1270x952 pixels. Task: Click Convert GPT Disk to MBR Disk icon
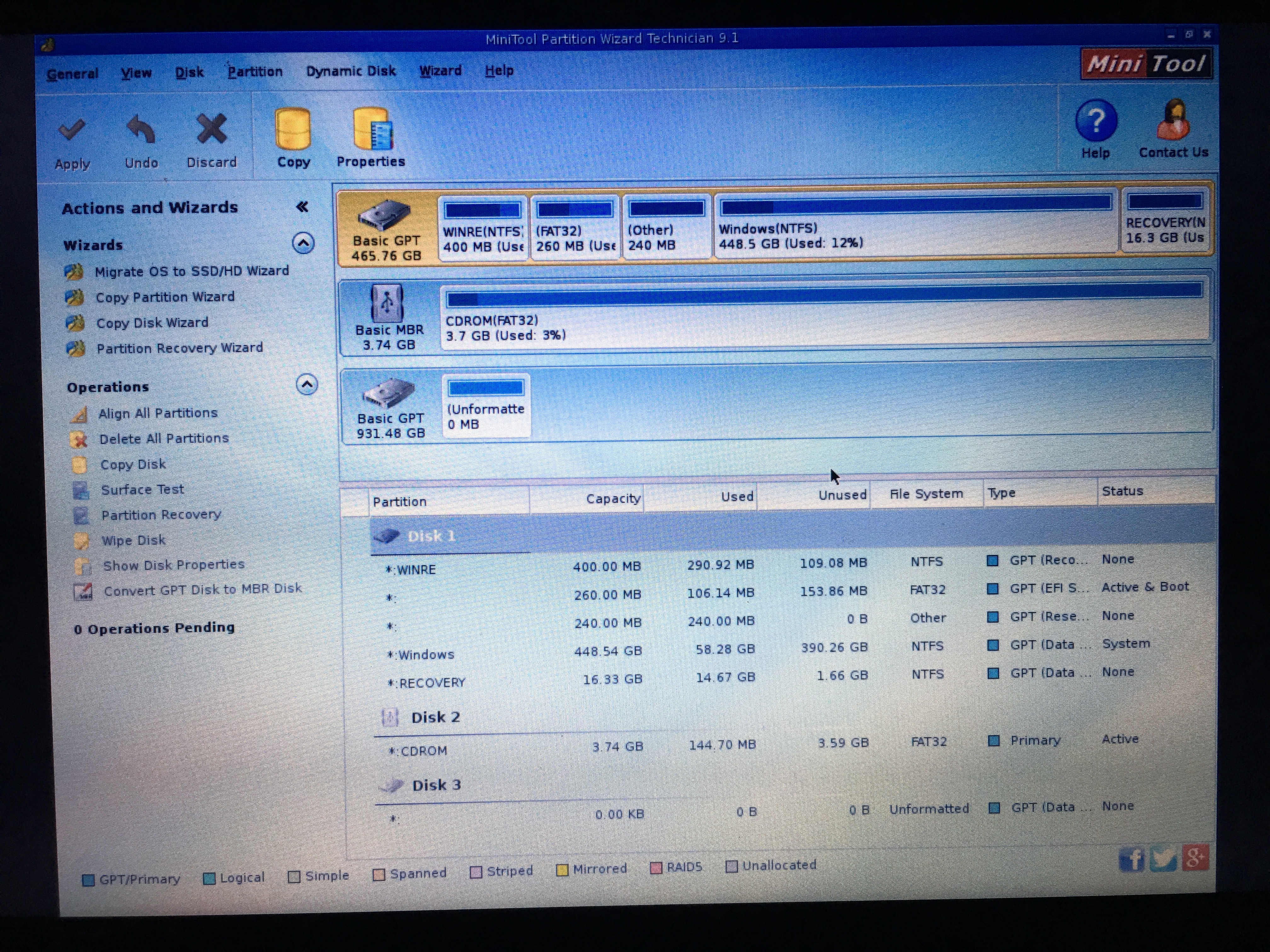pos(83,592)
